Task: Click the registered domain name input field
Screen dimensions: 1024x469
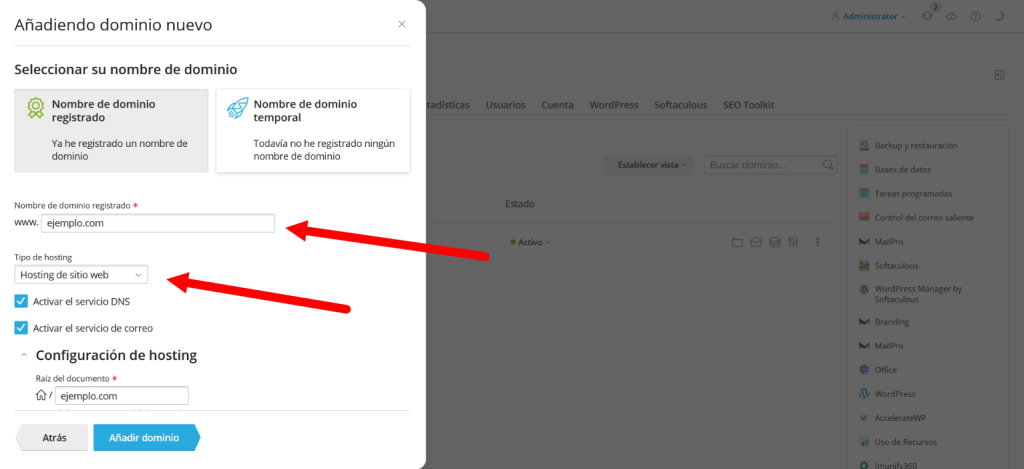Action: click(x=159, y=224)
